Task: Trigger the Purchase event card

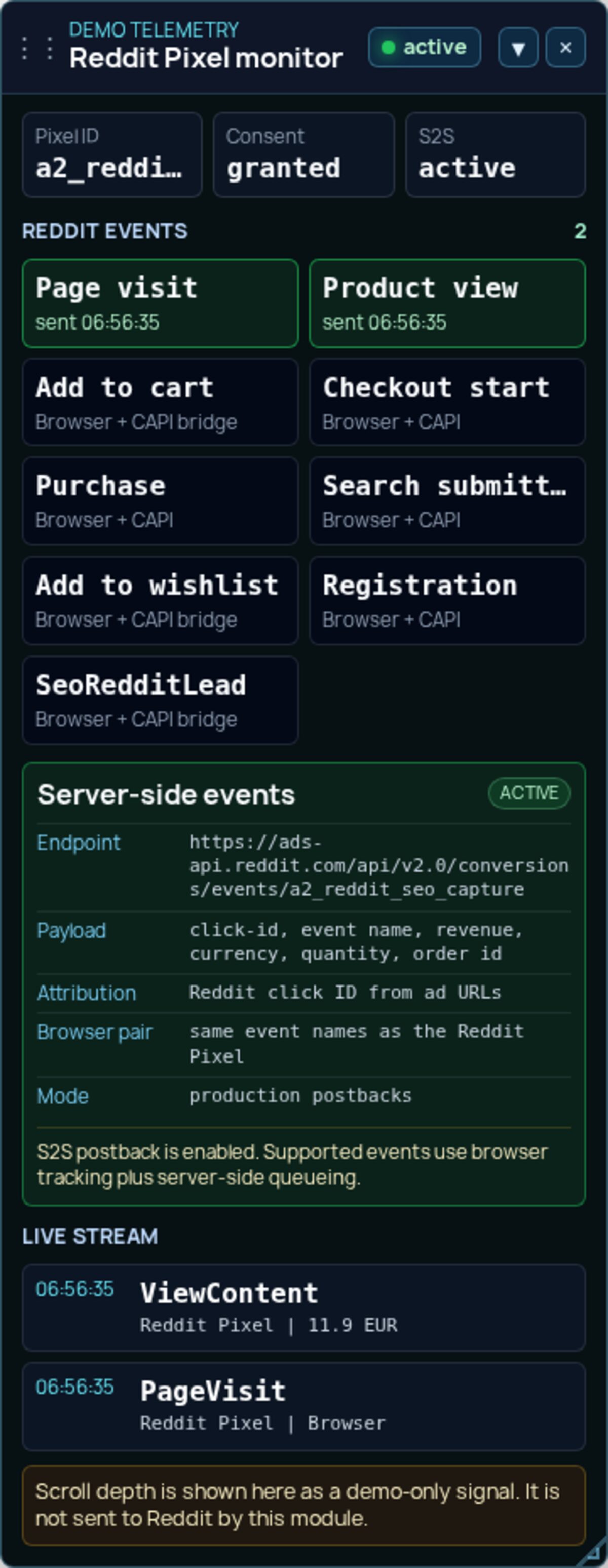Action: click(160, 501)
